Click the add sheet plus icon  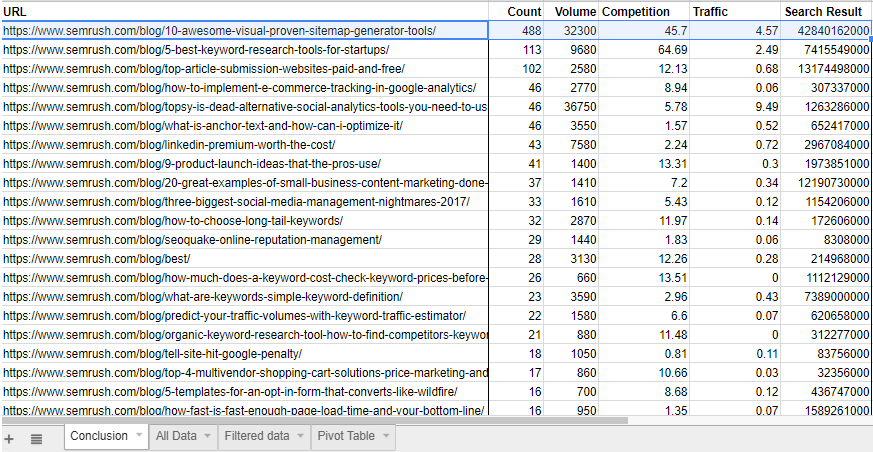point(10,438)
